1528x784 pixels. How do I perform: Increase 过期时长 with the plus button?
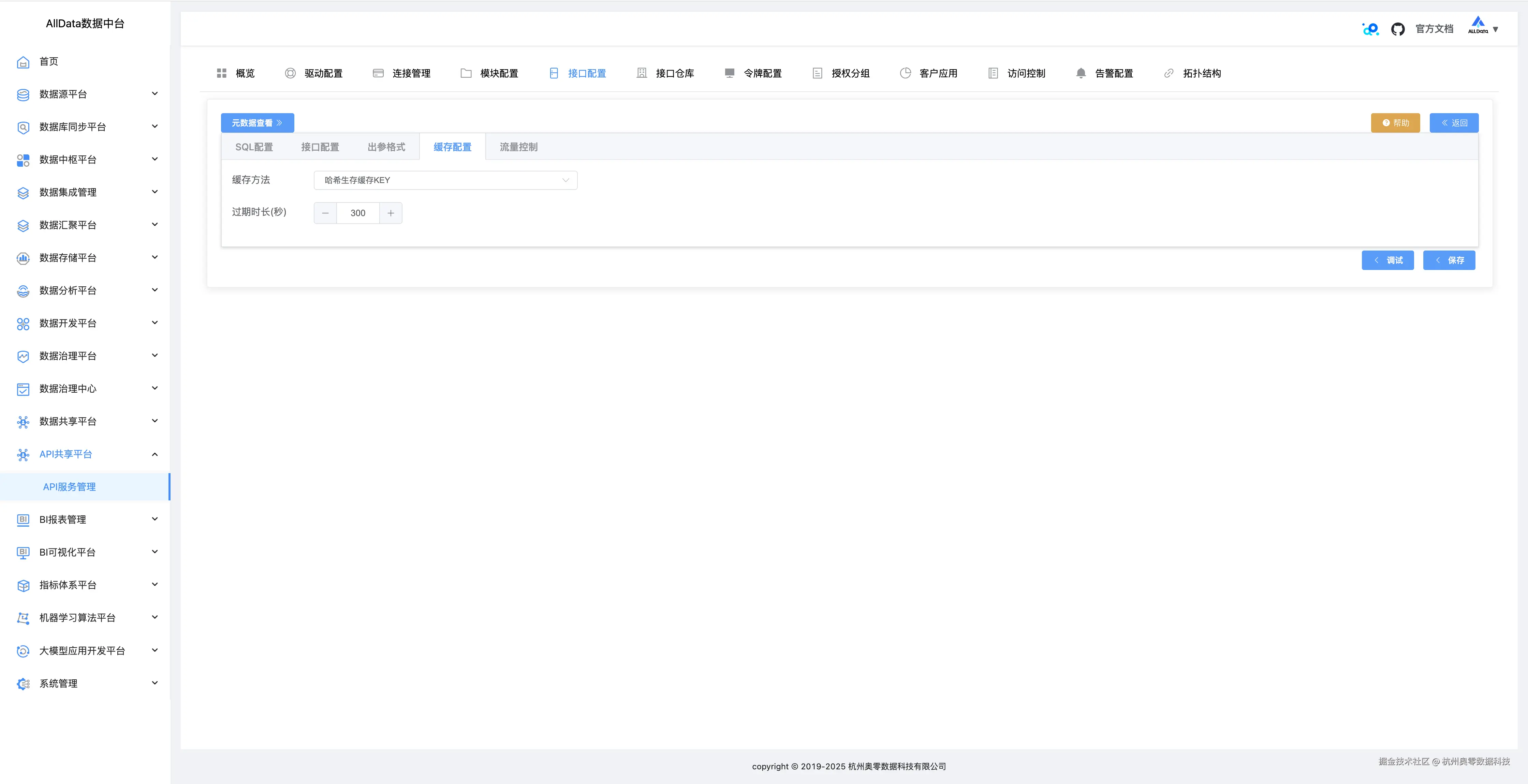(x=390, y=213)
